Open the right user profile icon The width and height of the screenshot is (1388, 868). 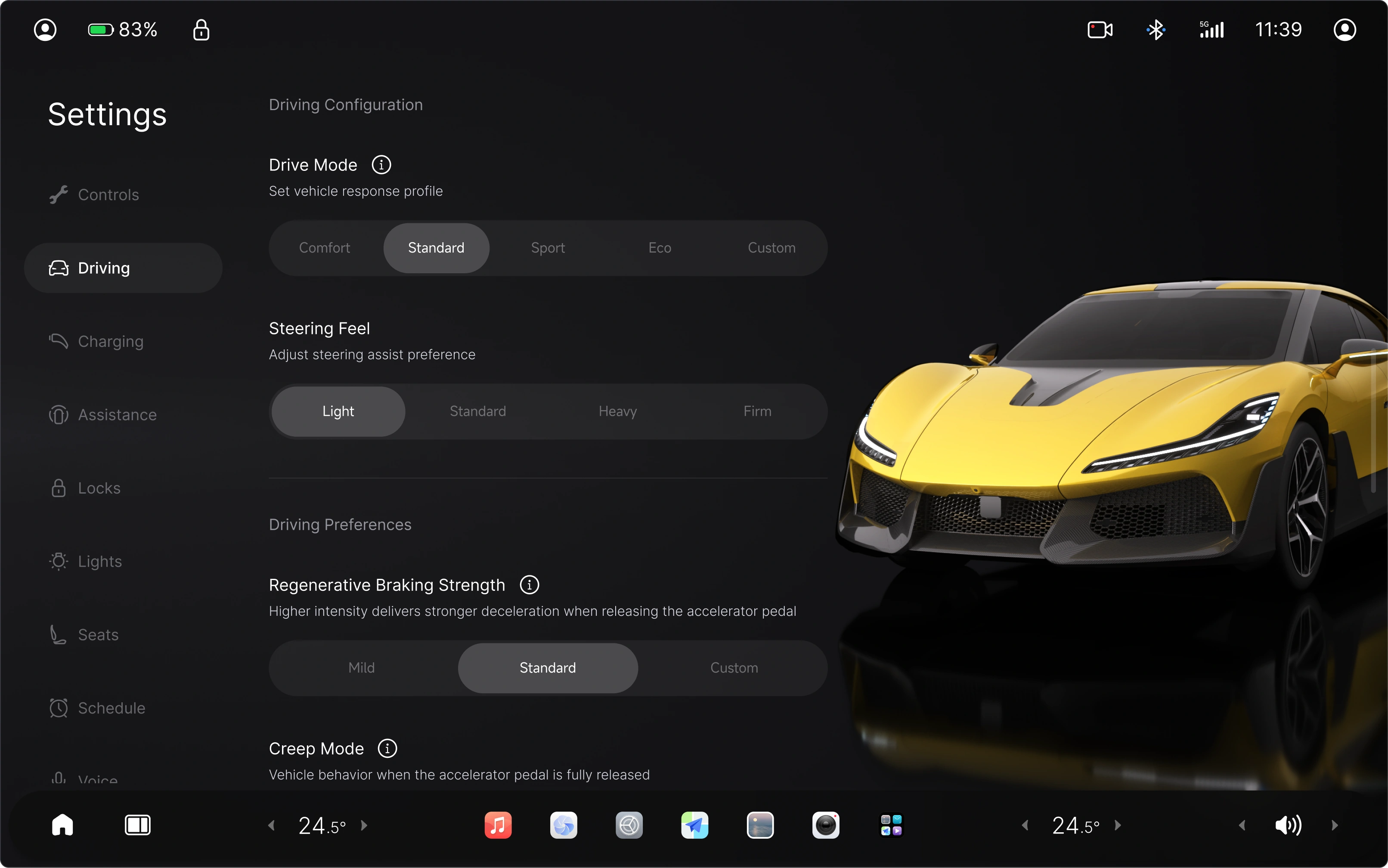(1345, 30)
